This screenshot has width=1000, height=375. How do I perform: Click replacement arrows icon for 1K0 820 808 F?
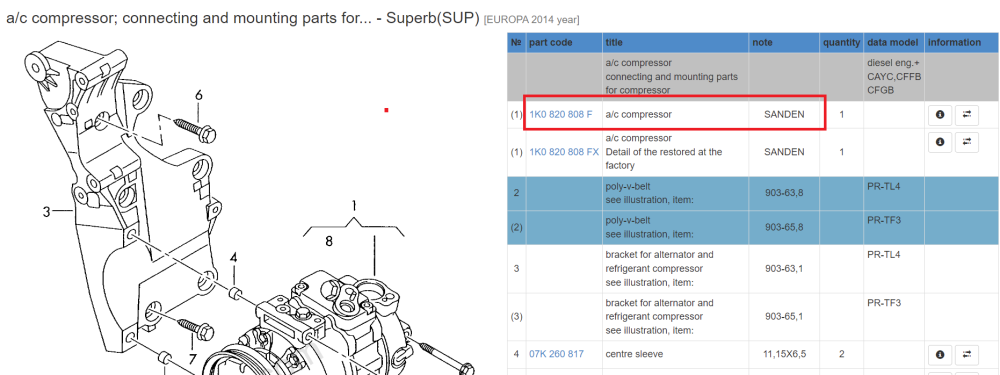pos(966,115)
